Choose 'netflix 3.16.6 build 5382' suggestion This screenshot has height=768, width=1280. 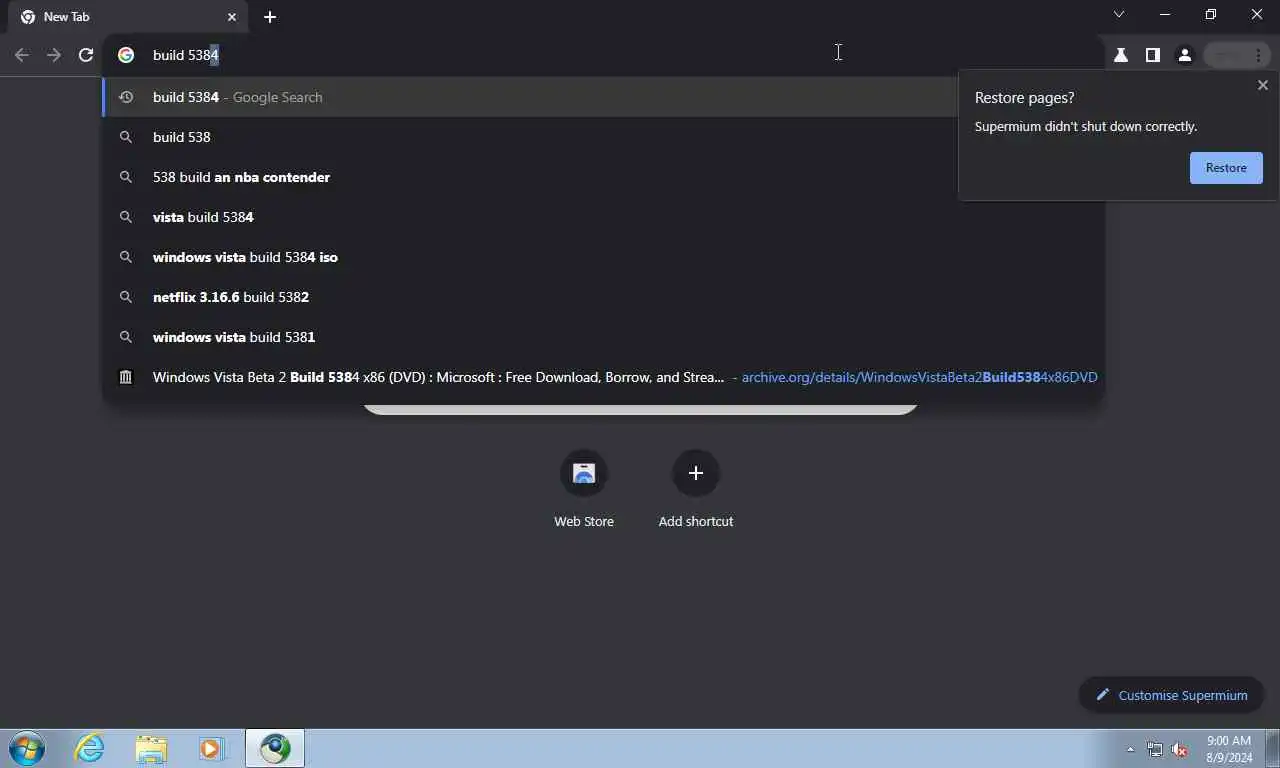tap(603, 297)
